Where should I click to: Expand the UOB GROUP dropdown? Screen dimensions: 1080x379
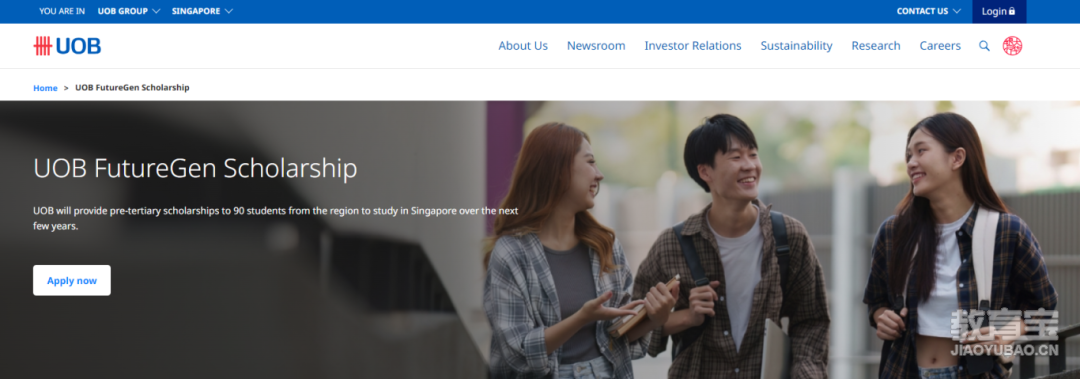tap(129, 11)
